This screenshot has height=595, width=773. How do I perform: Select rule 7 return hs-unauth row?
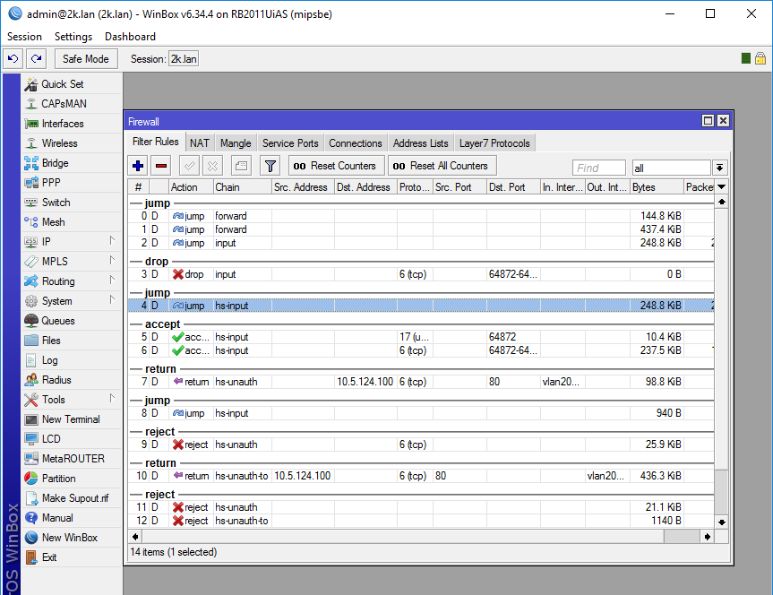[421, 382]
